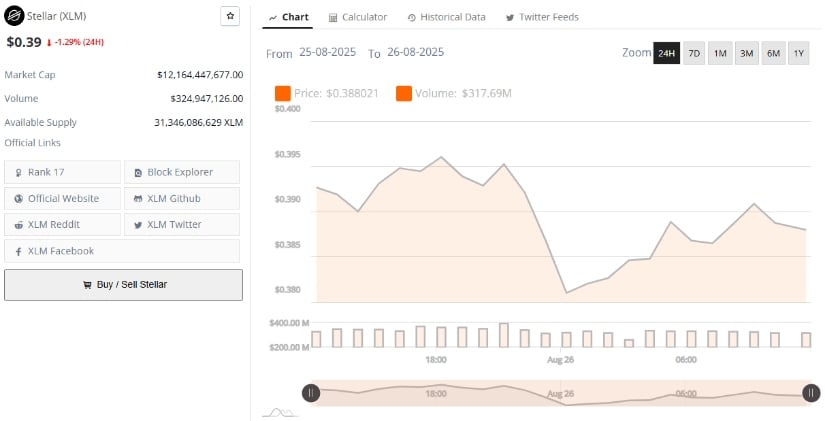Click the Official Links label
The image size is (825, 421).
[x=33, y=143]
